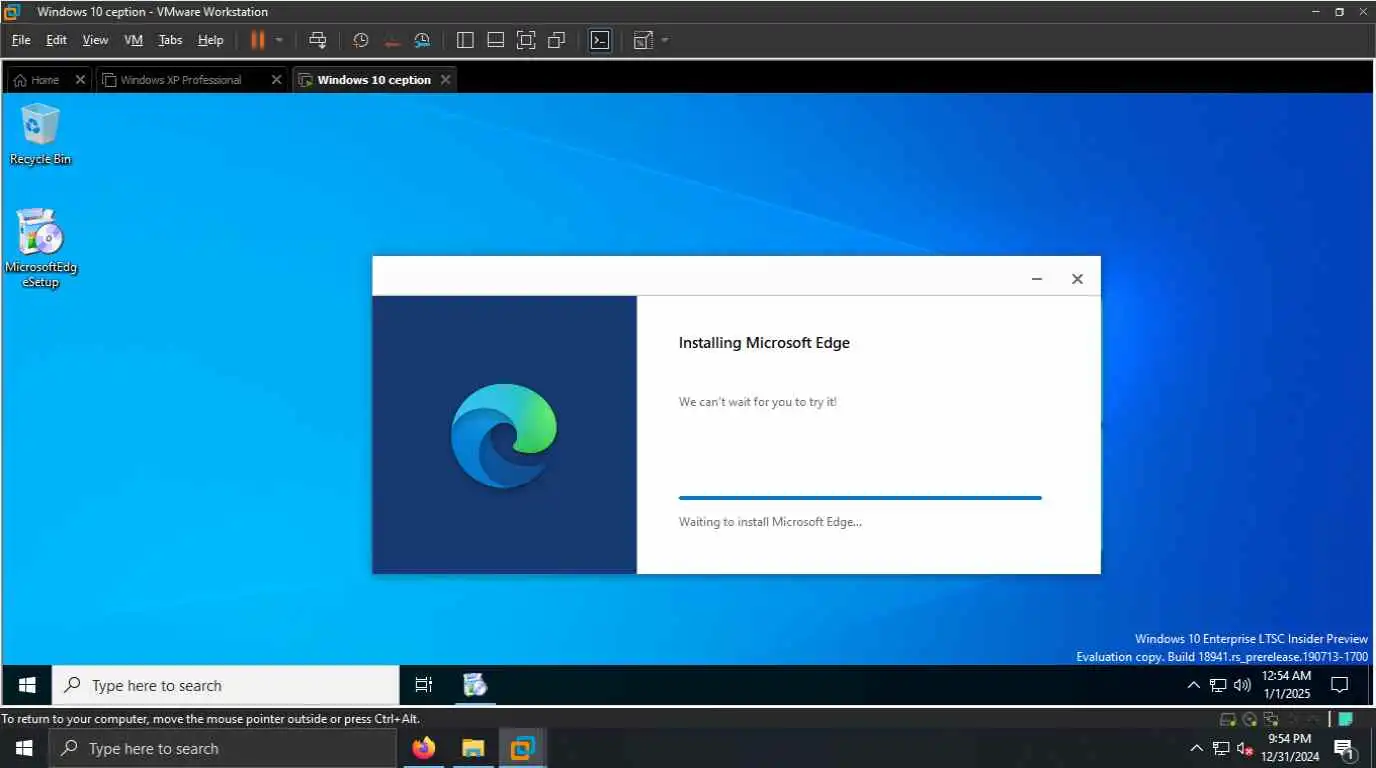
Task: Open the VM menu
Action: [133, 40]
